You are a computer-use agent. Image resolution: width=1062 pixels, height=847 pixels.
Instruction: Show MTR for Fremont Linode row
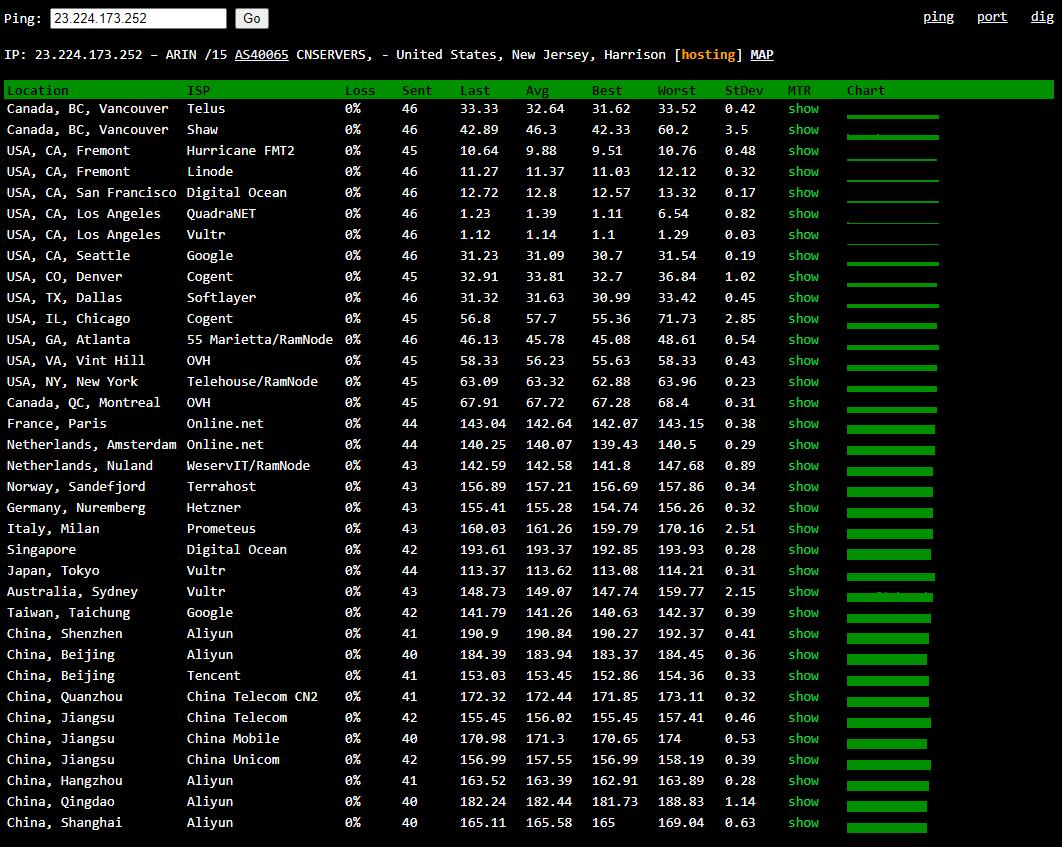click(803, 171)
